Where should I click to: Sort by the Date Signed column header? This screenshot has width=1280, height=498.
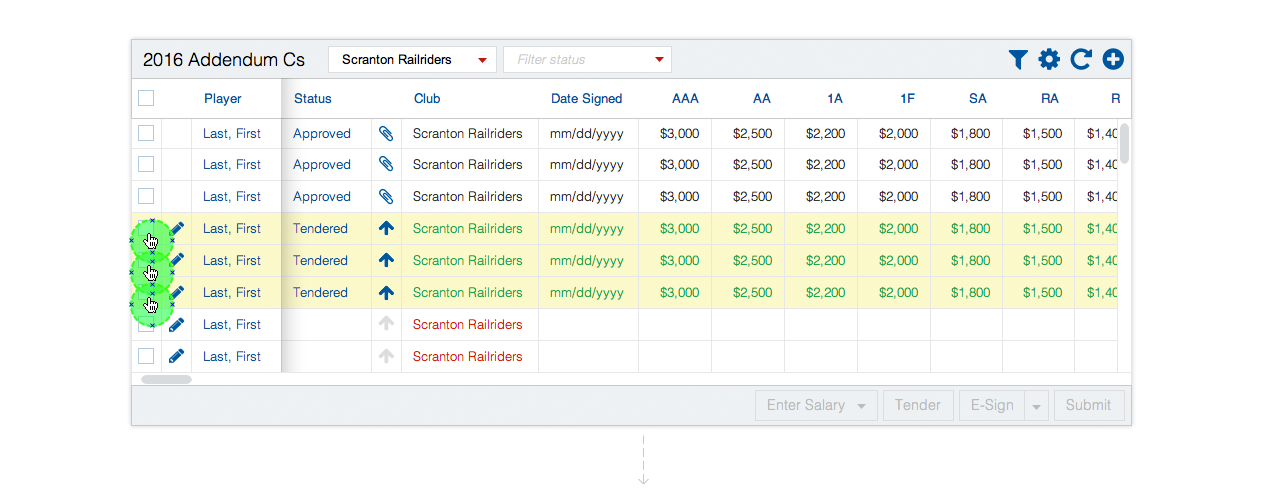pyautogui.click(x=586, y=98)
